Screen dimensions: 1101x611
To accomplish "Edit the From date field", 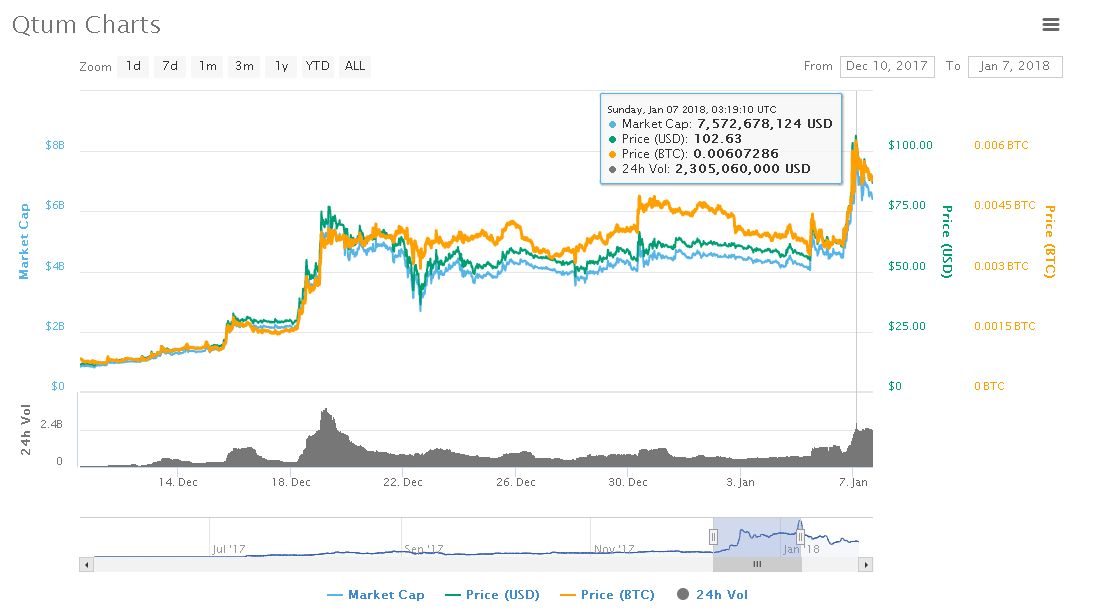I will click(x=887, y=66).
